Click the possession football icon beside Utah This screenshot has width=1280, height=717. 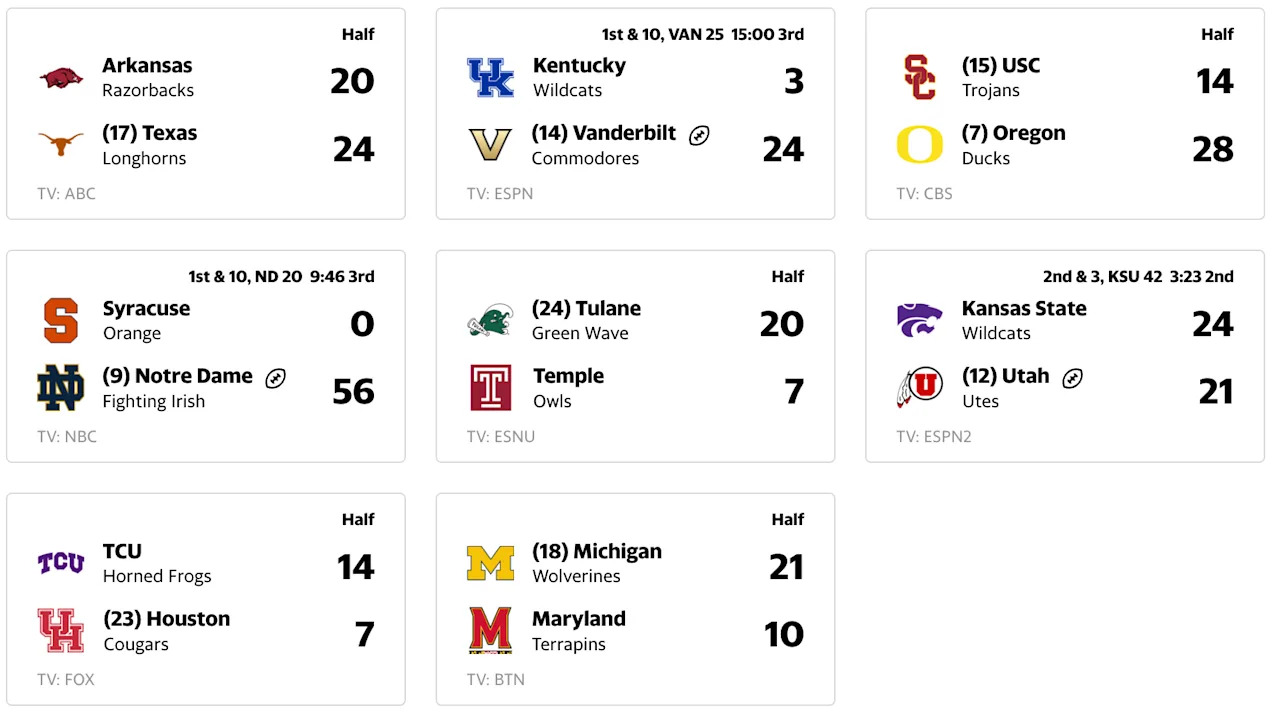point(1072,378)
